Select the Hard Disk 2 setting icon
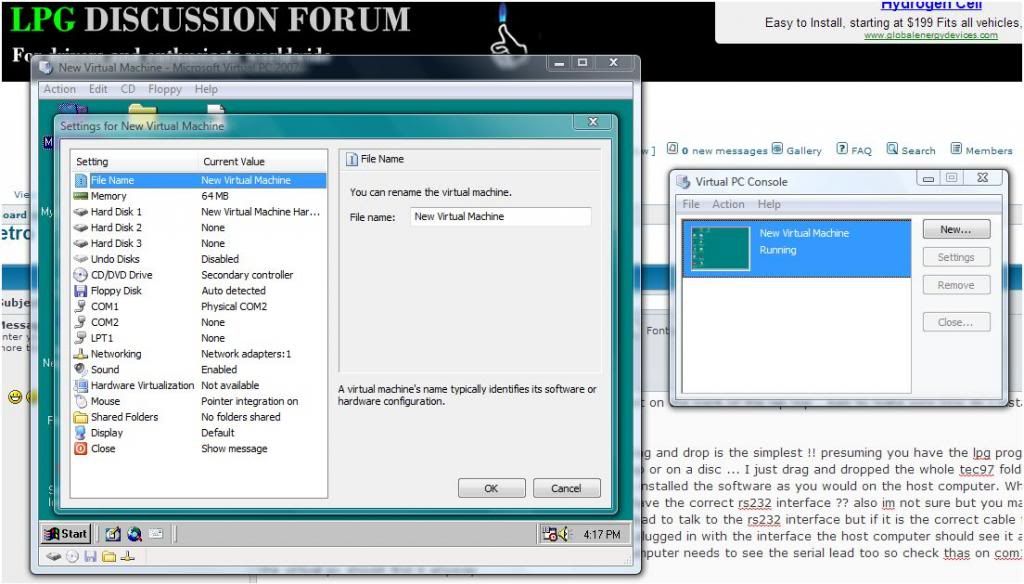The height and width of the screenshot is (584, 1024). 81,227
